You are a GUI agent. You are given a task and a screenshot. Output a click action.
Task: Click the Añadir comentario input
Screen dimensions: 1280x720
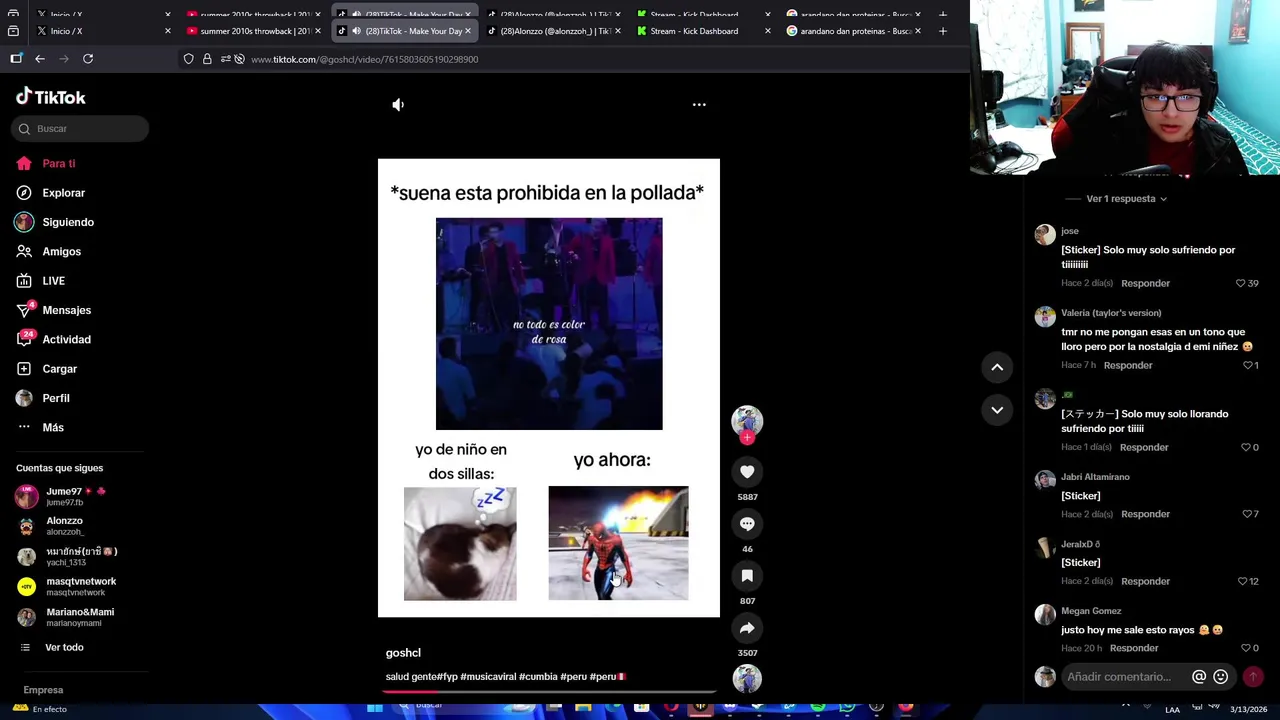[1122, 677]
